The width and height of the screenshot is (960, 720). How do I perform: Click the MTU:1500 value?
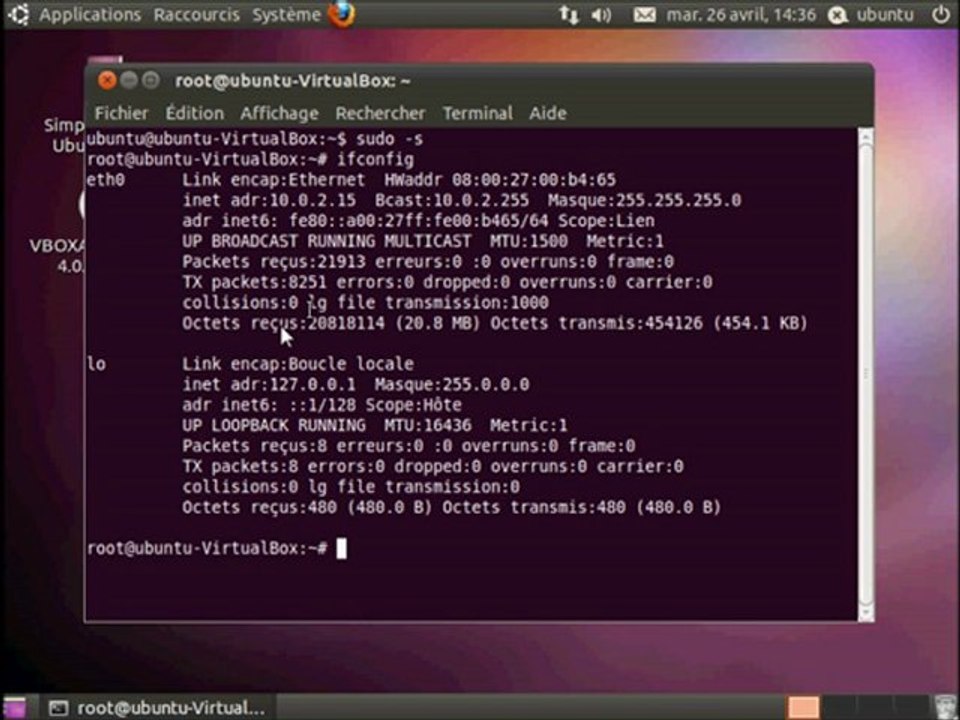coord(528,241)
